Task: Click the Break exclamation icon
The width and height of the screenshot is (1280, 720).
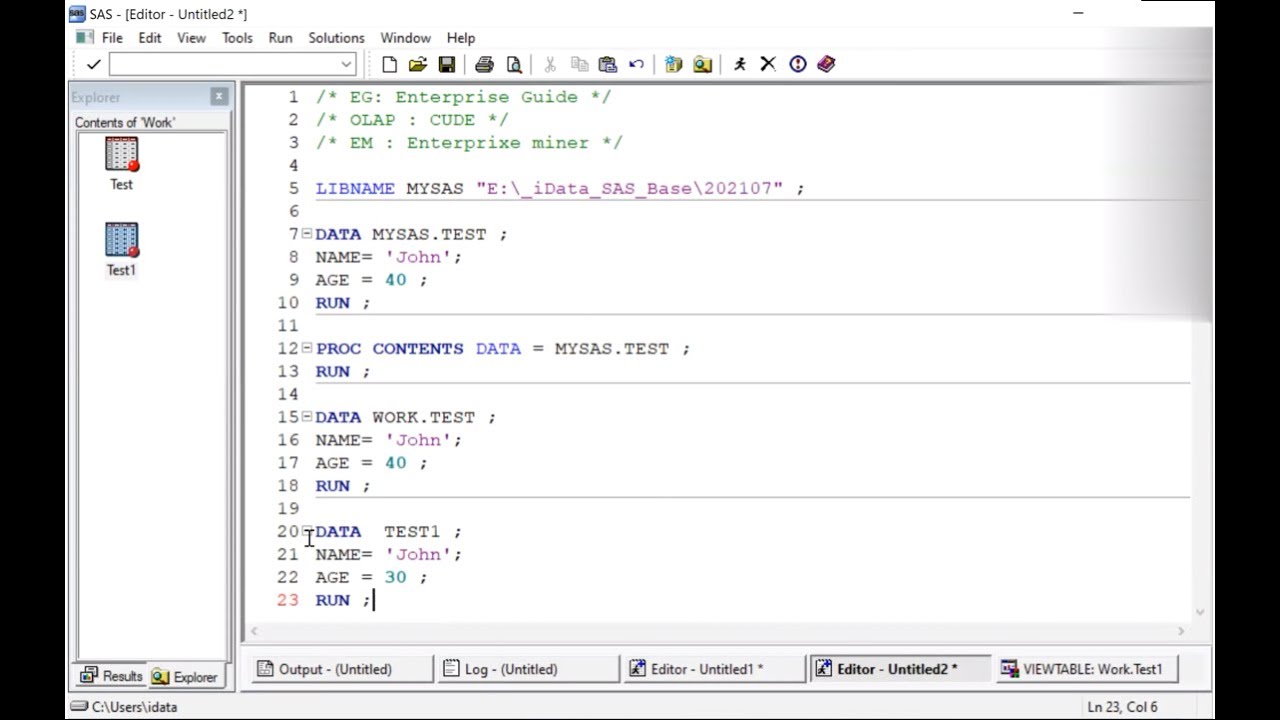Action: [798, 64]
